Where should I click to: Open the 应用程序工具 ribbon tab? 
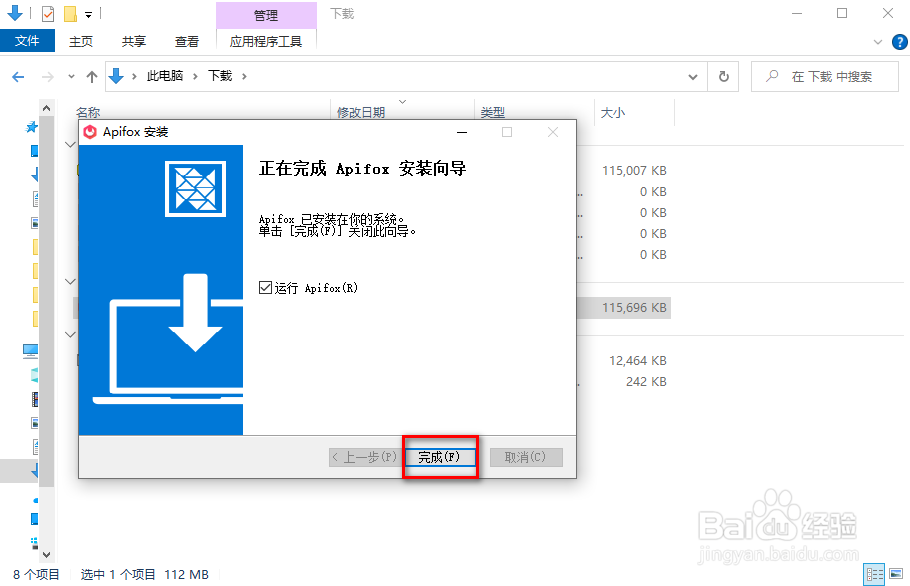[x=266, y=41]
